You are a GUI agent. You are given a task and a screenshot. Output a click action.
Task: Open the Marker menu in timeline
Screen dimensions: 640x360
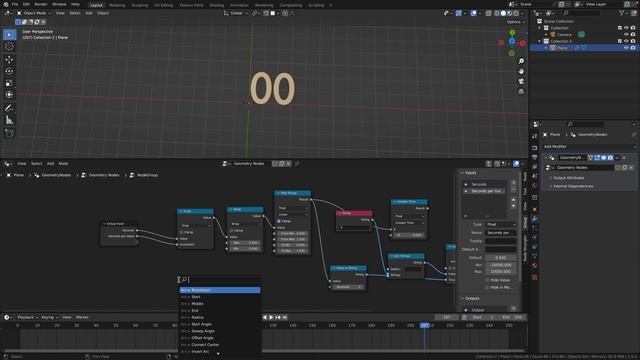tap(82, 317)
